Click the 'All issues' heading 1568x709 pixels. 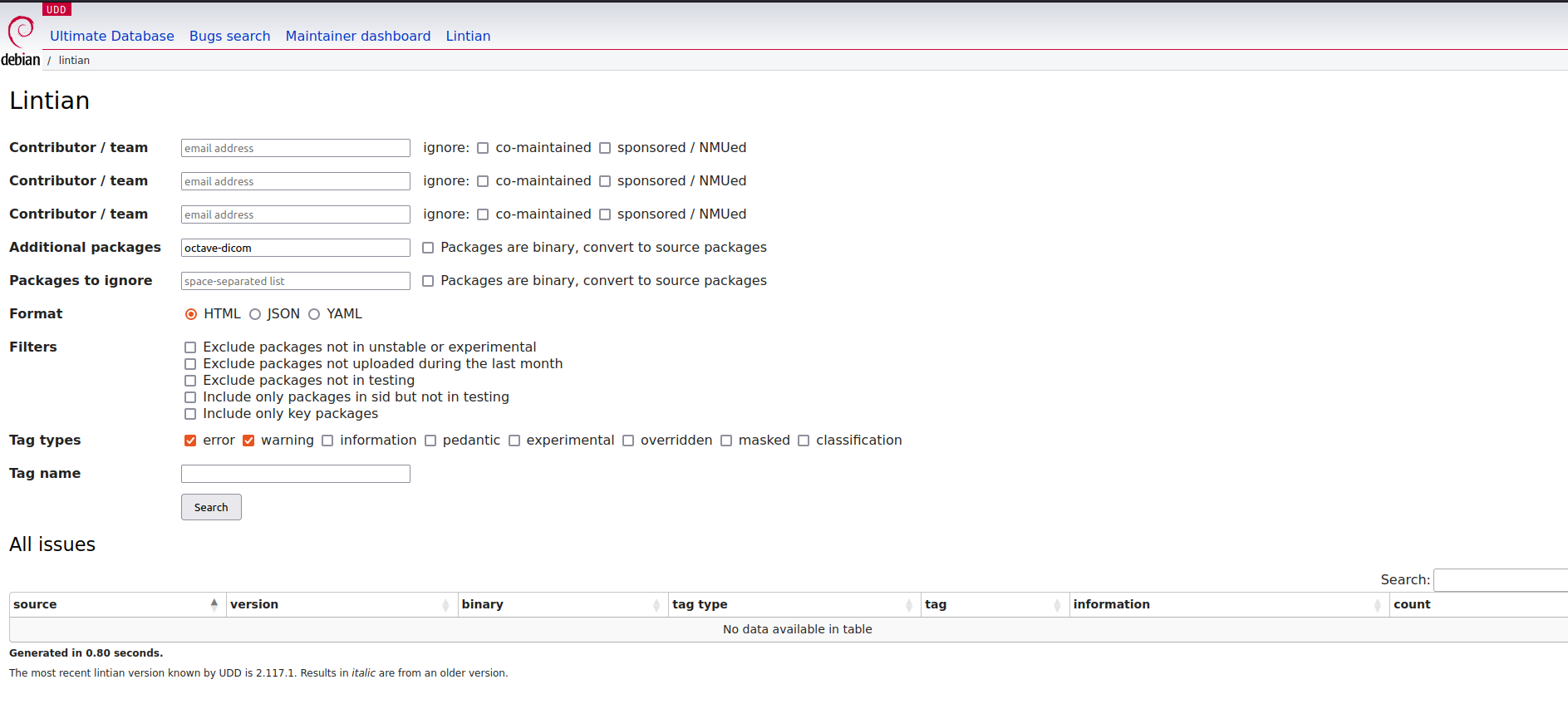(x=52, y=544)
